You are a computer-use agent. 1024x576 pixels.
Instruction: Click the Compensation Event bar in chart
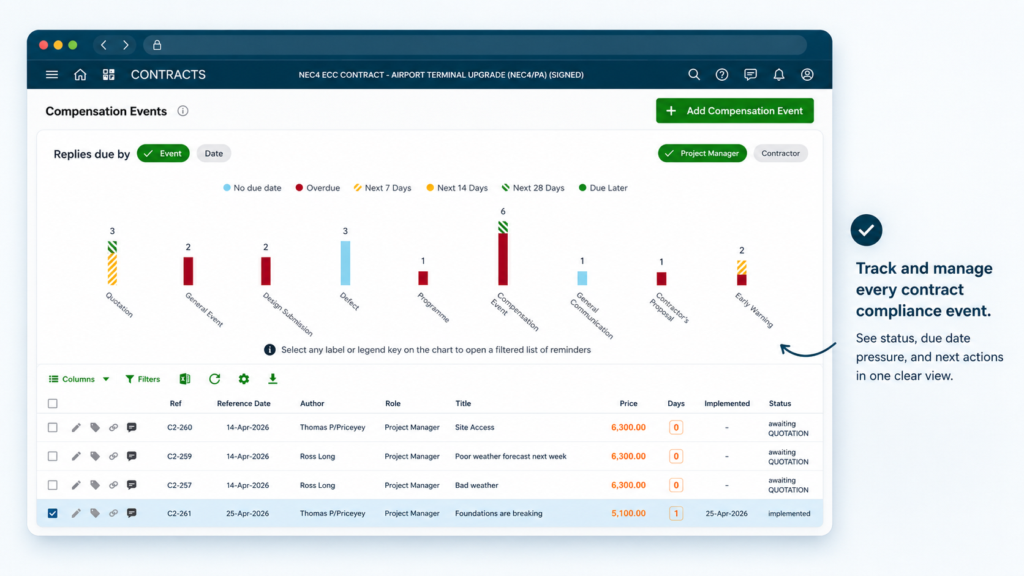[503, 253]
